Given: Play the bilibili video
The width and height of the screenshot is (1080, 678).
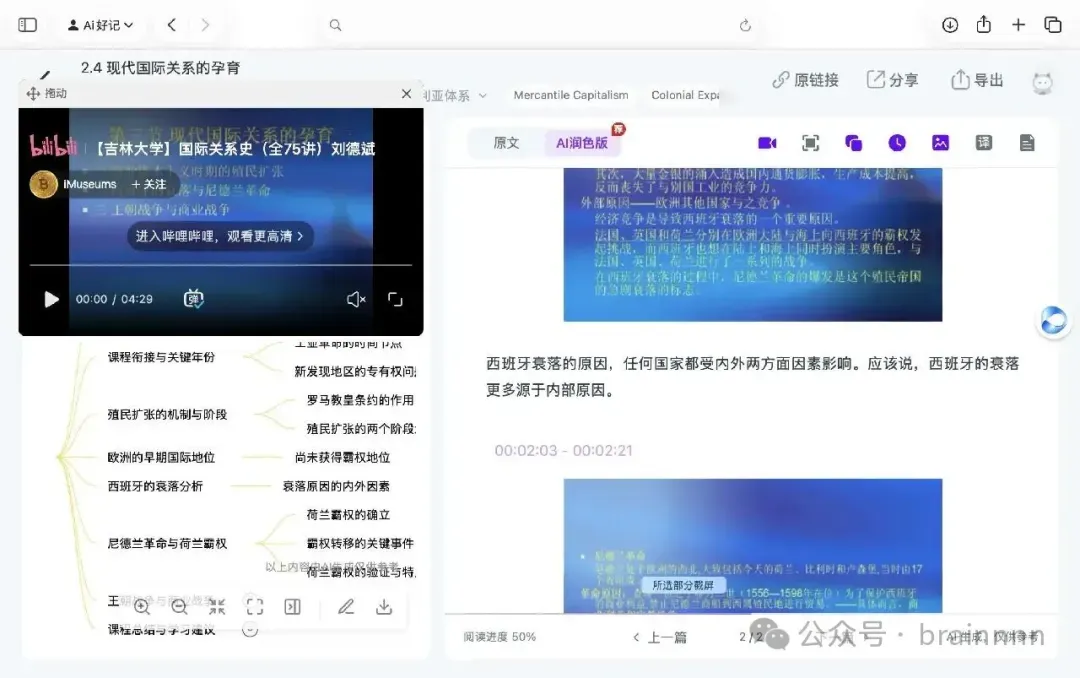Looking at the screenshot, I should pyautogui.click(x=51, y=299).
